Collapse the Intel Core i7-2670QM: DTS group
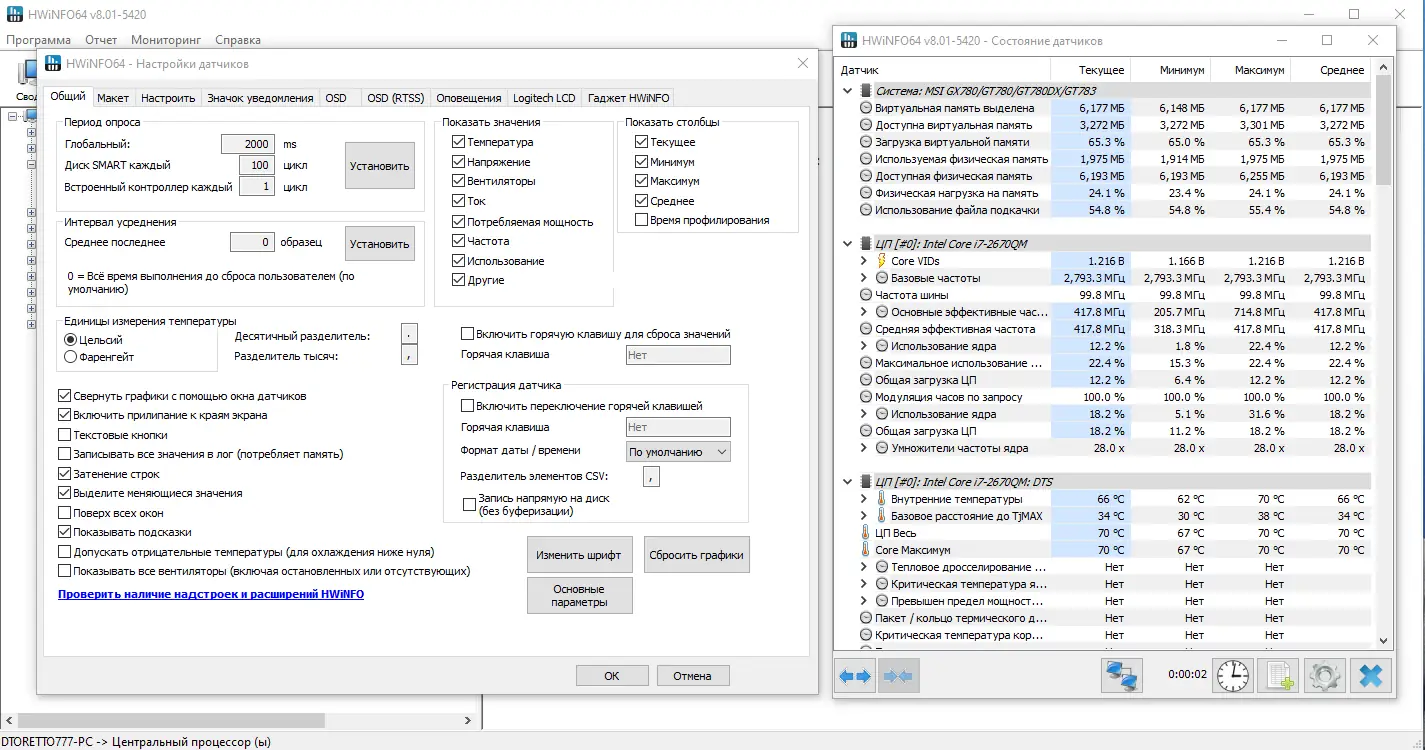 pyautogui.click(x=849, y=482)
